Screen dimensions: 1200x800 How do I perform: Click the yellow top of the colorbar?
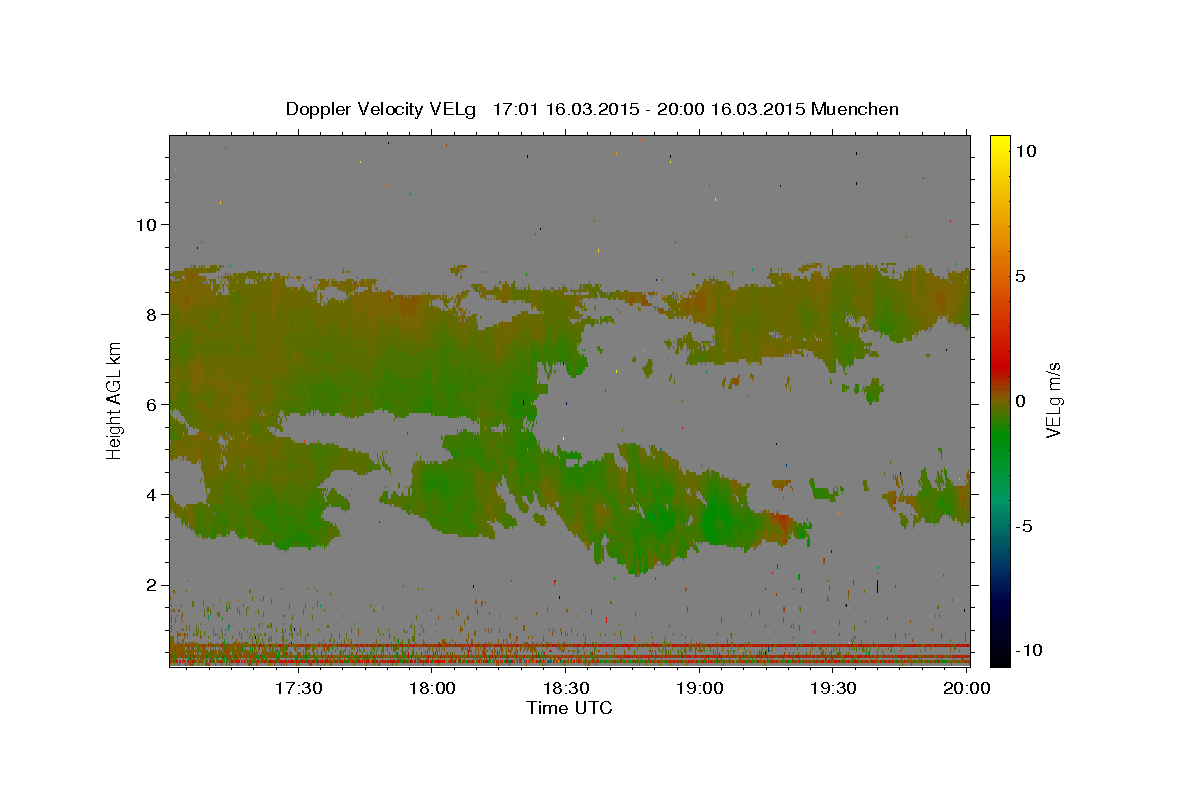point(1000,145)
